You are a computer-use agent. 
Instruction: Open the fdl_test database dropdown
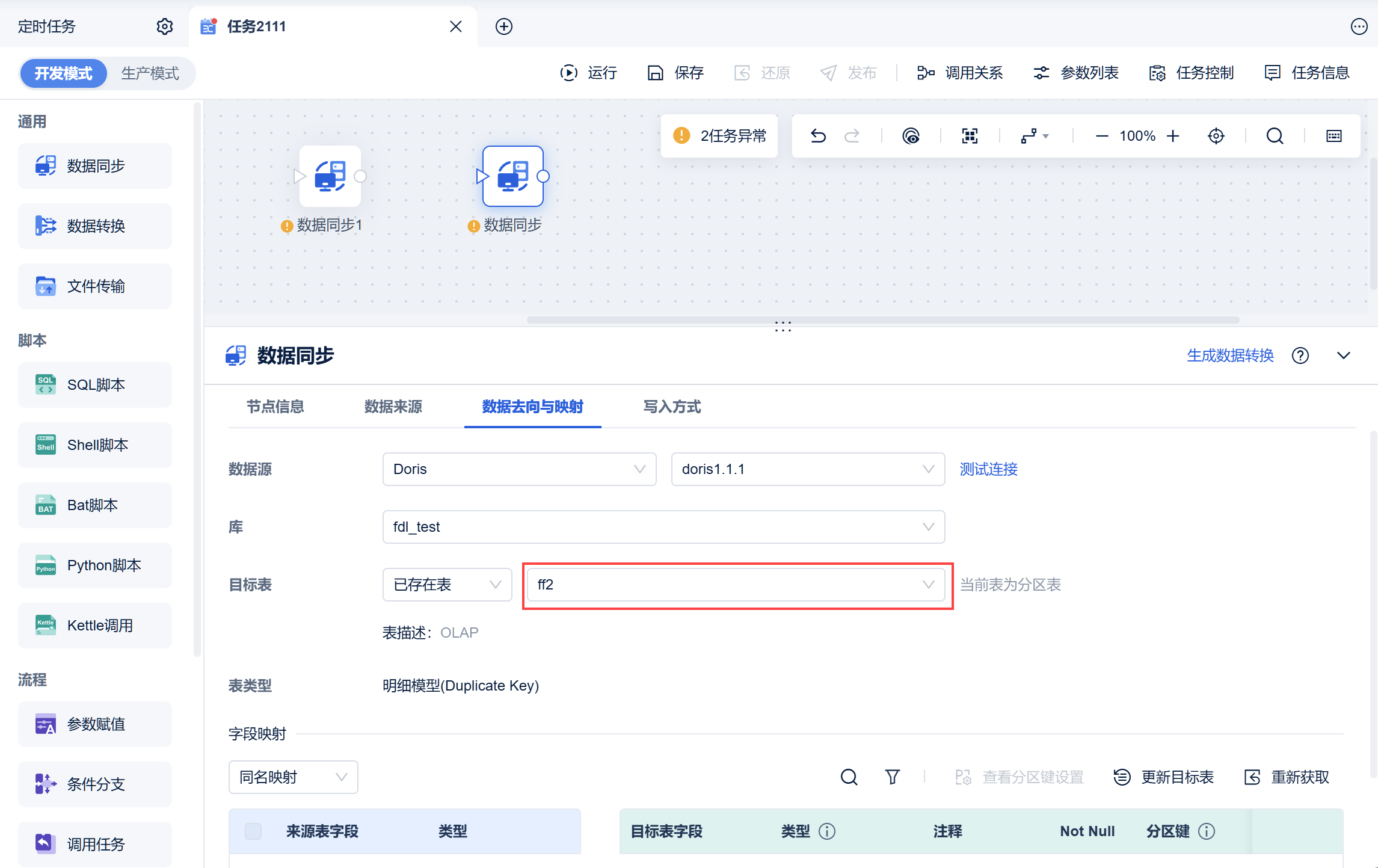[663, 527]
